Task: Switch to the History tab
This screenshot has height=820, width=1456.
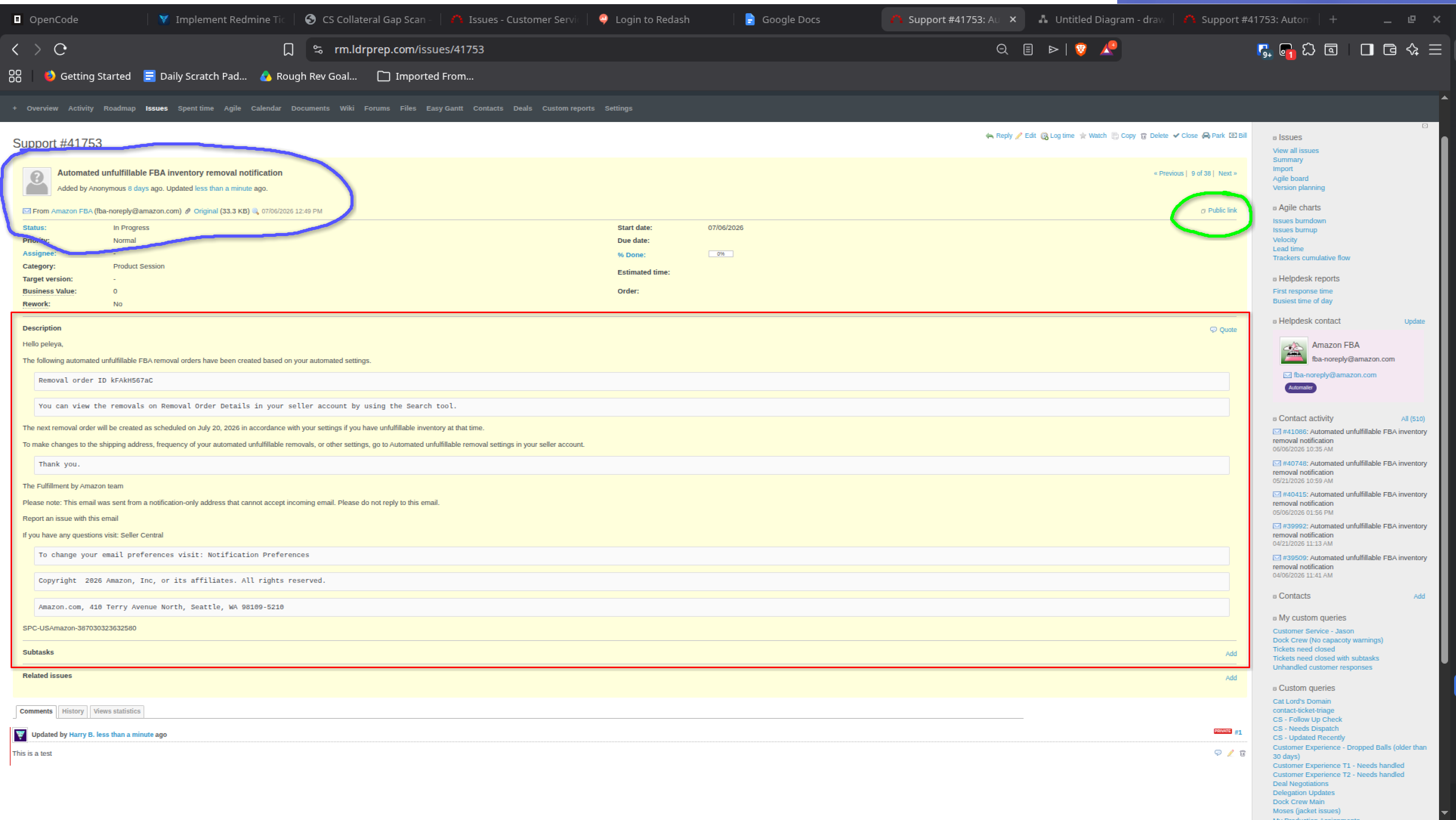Action: point(73,711)
